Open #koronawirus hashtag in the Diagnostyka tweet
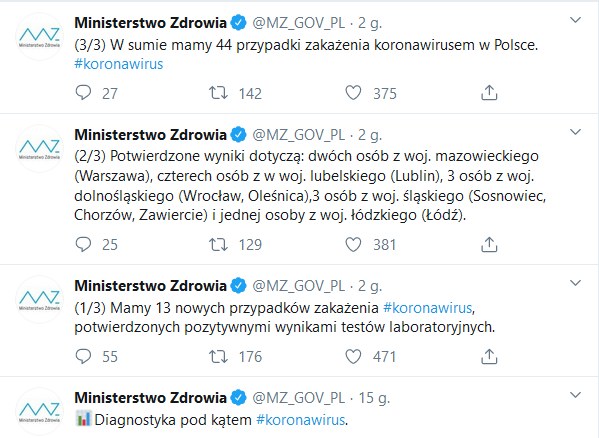Image resolution: width=599 pixels, height=438 pixels. 301,420
